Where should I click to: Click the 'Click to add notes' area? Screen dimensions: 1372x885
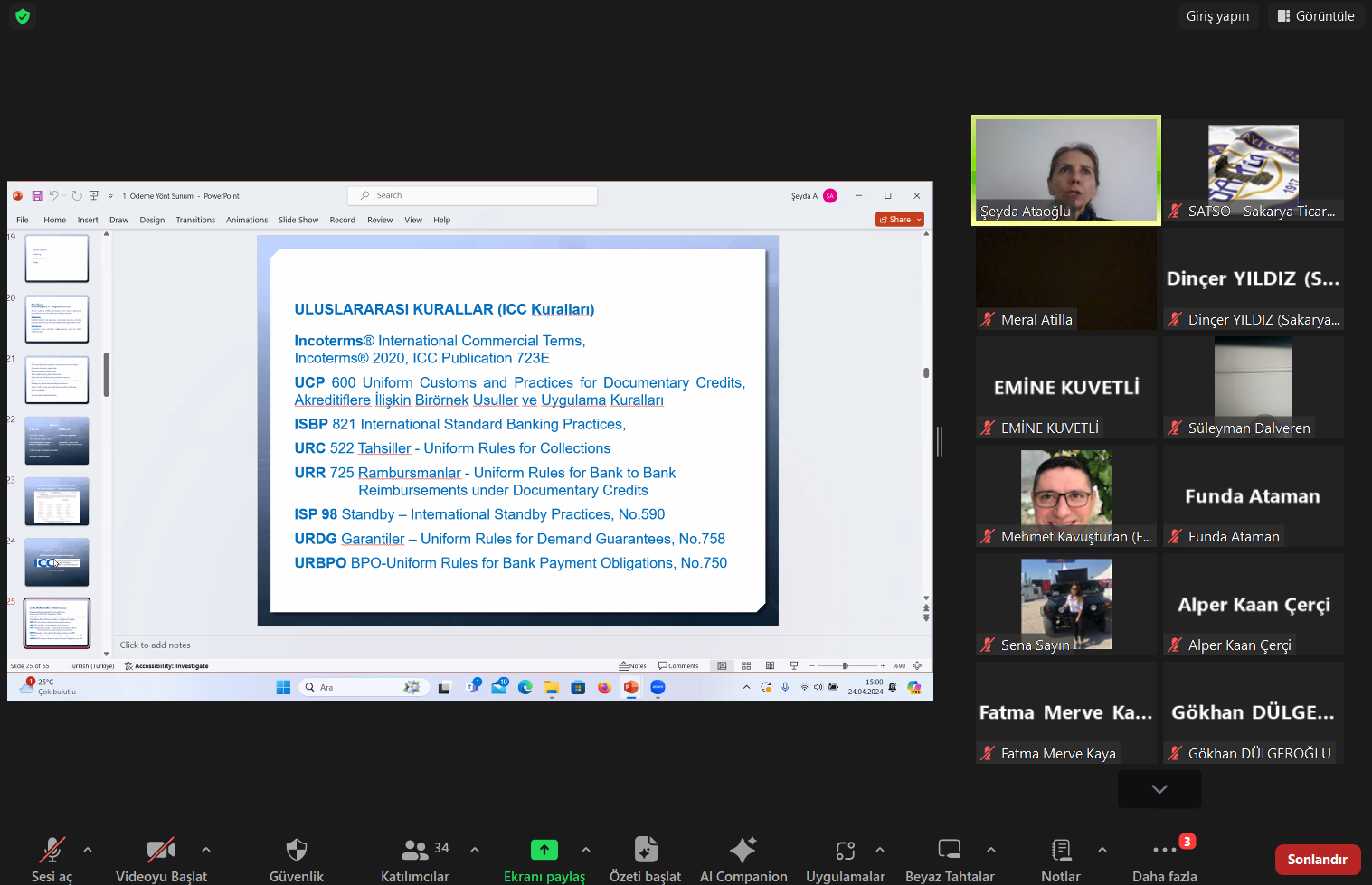pyautogui.click(x=156, y=645)
